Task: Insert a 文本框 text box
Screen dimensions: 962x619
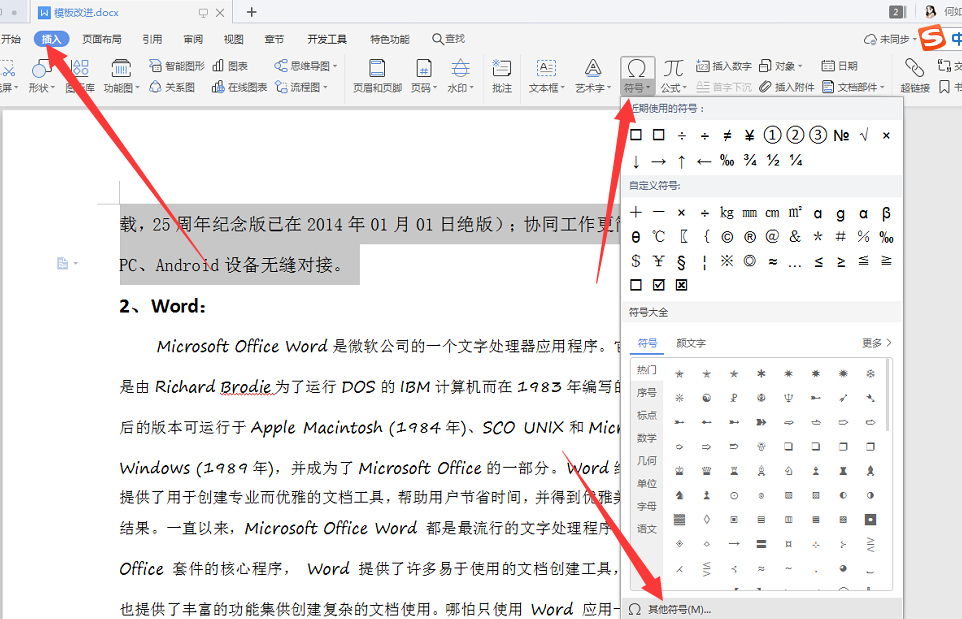Action: (546, 75)
